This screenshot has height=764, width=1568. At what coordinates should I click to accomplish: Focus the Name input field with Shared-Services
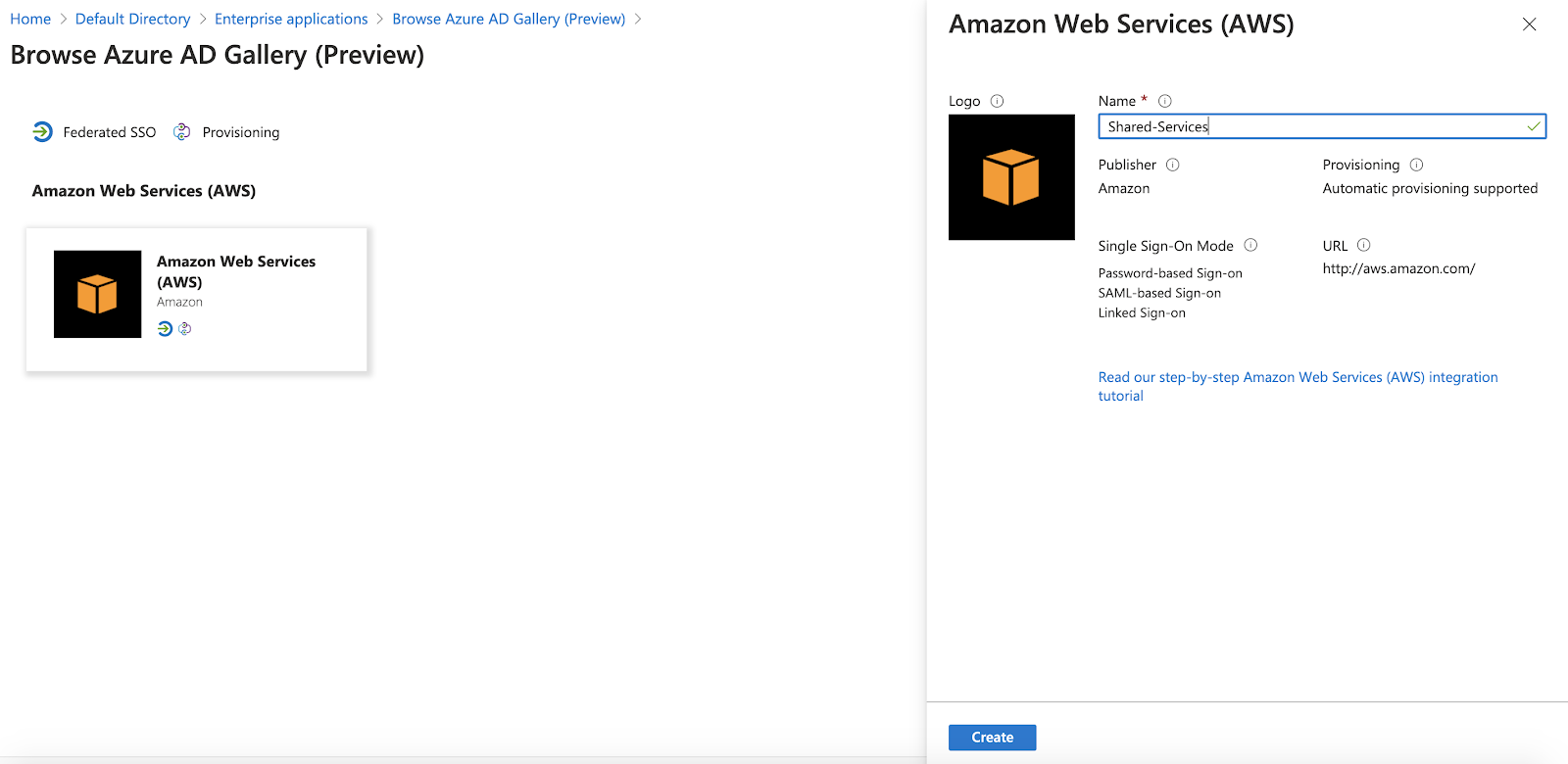[1322, 126]
